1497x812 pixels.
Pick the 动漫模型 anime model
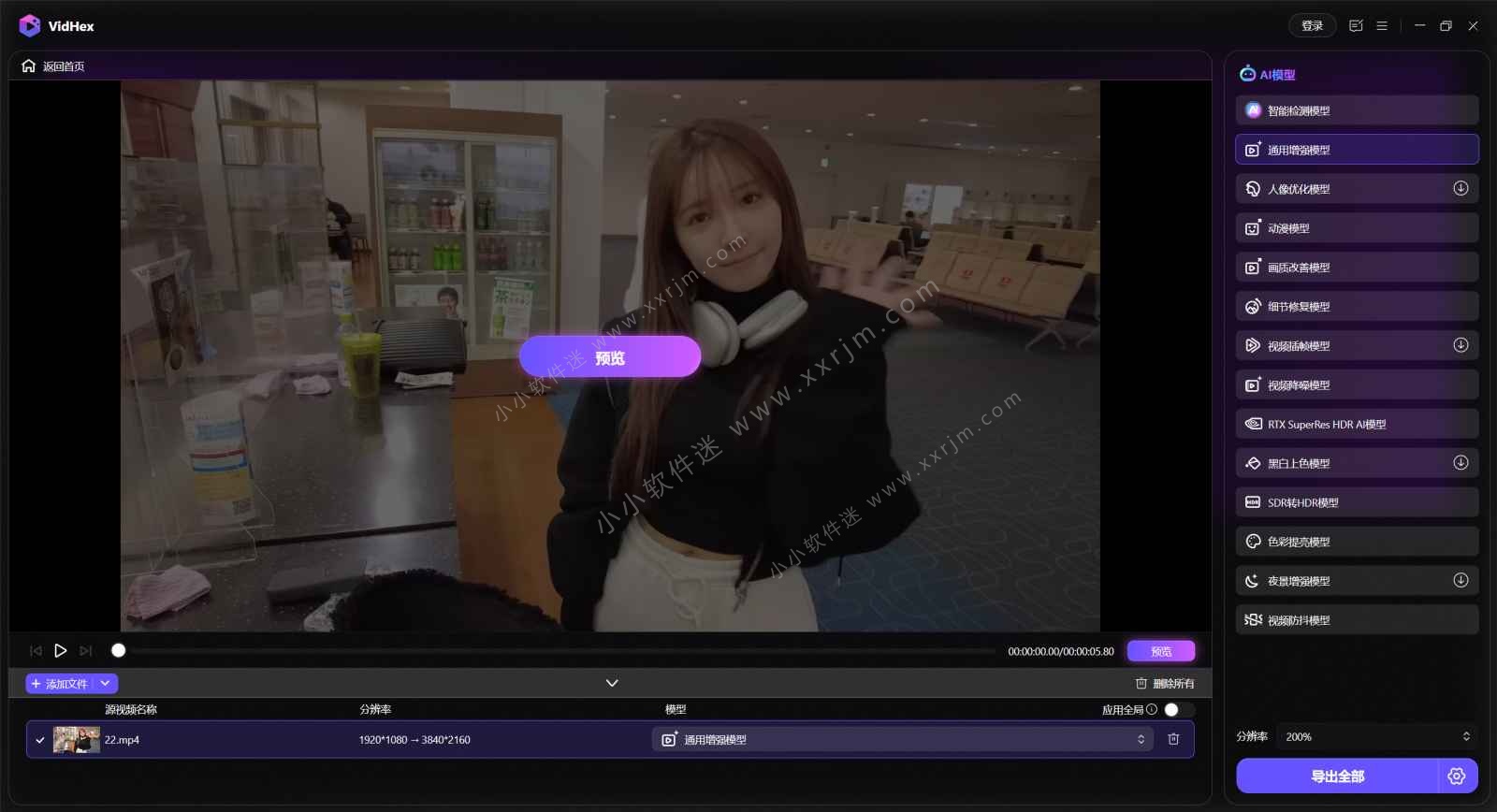point(1357,228)
